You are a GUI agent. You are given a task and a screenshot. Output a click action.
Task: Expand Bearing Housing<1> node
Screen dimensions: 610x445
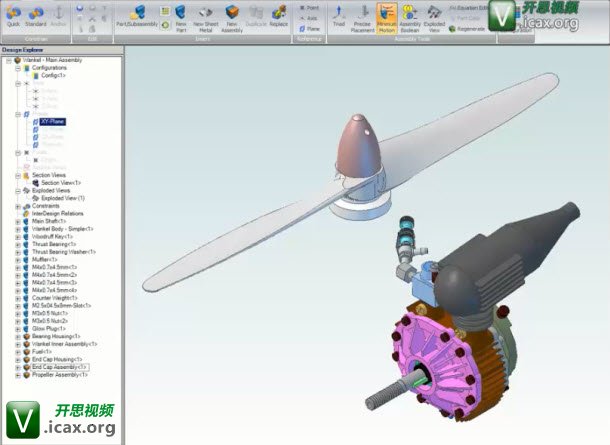click(18, 337)
